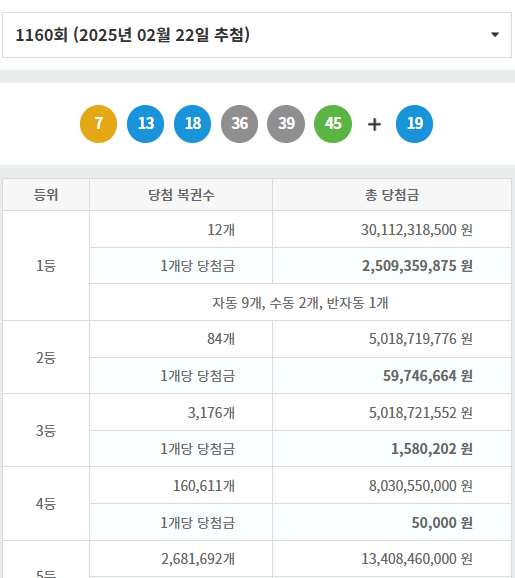
Task: Click 1개당 당첨금 label in 4등 row
Action: click(x=198, y=522)
